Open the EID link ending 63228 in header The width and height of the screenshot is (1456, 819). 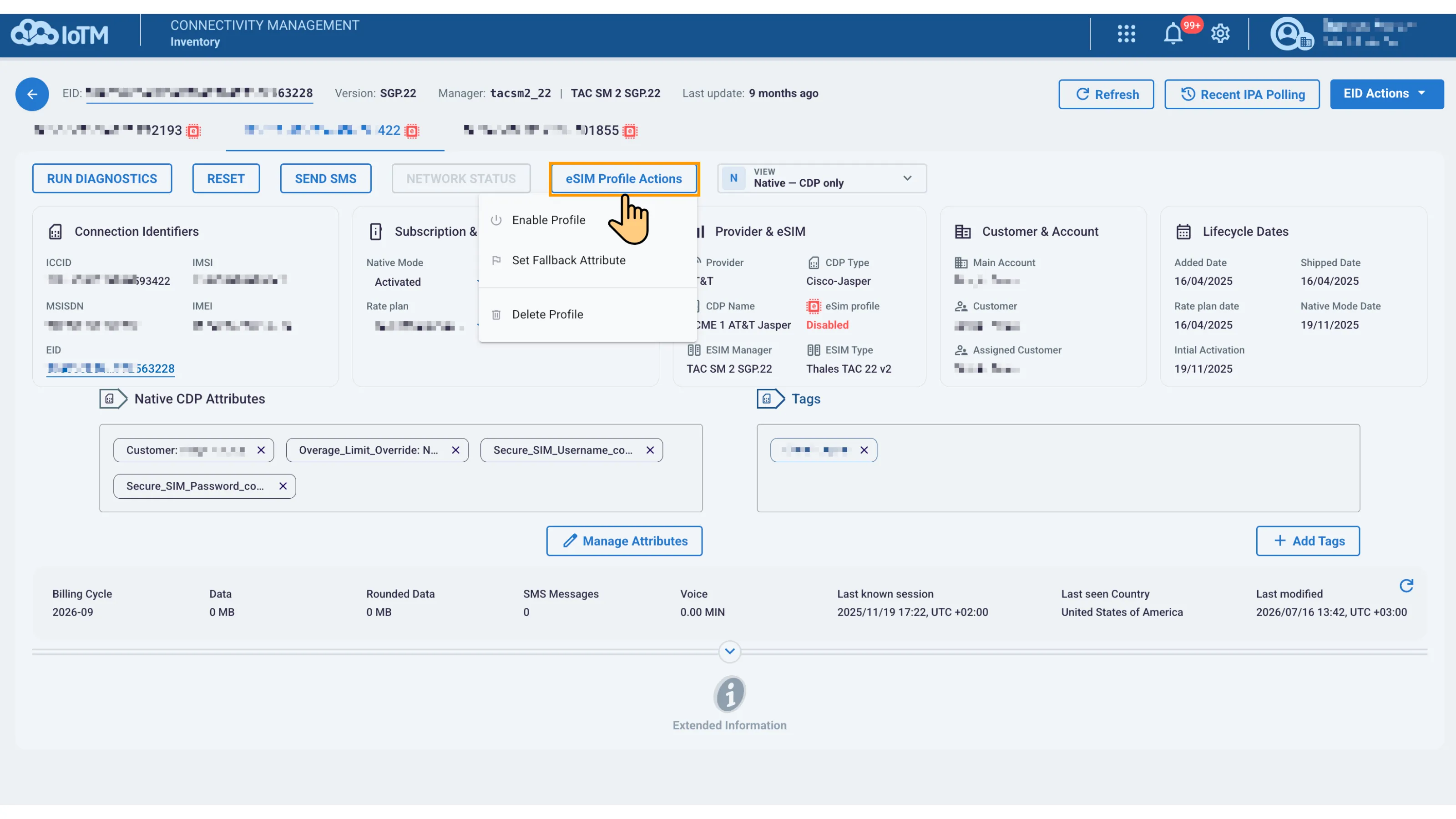[199, 94]
